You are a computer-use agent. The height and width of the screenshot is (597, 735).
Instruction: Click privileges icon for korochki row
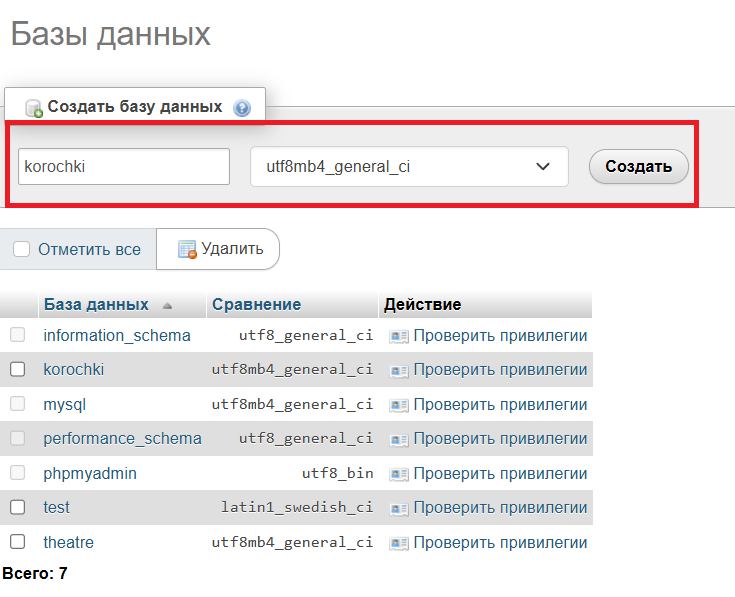(x=399, y=370)
